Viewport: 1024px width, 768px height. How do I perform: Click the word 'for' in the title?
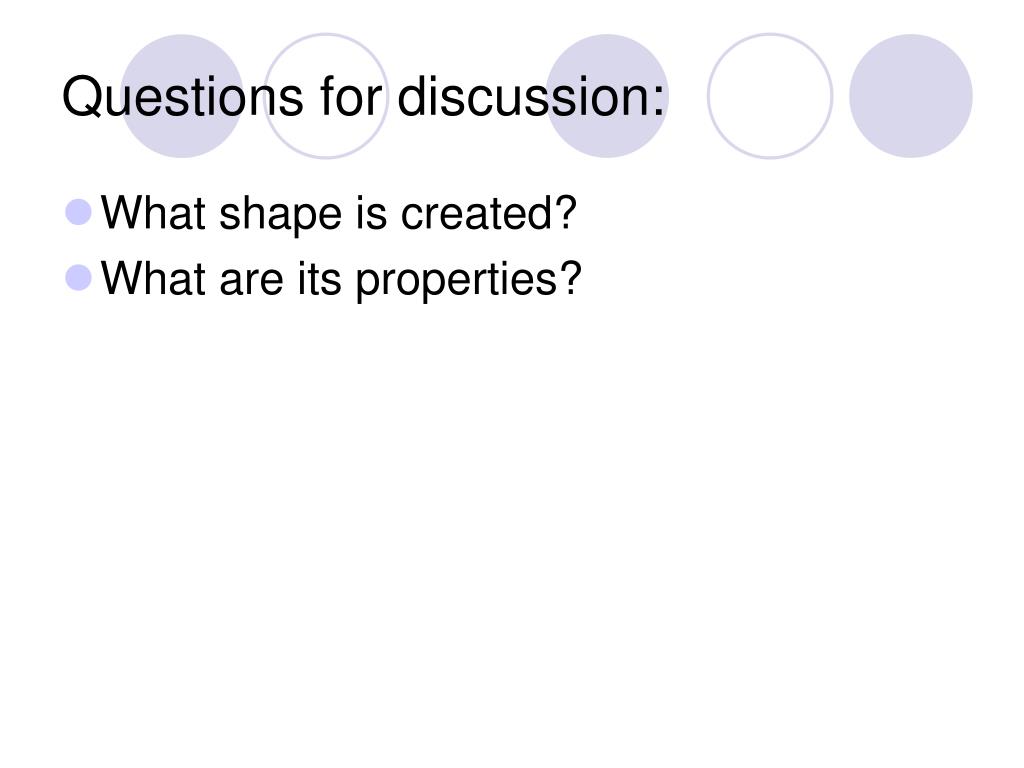point(351,96)
